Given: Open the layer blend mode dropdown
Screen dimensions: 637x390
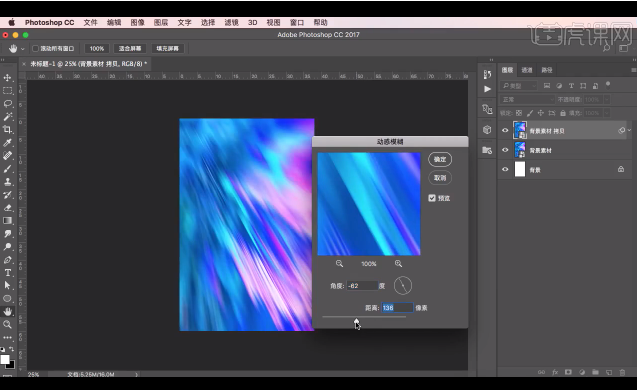Looking at the screenshot, I should coord(527,100).
